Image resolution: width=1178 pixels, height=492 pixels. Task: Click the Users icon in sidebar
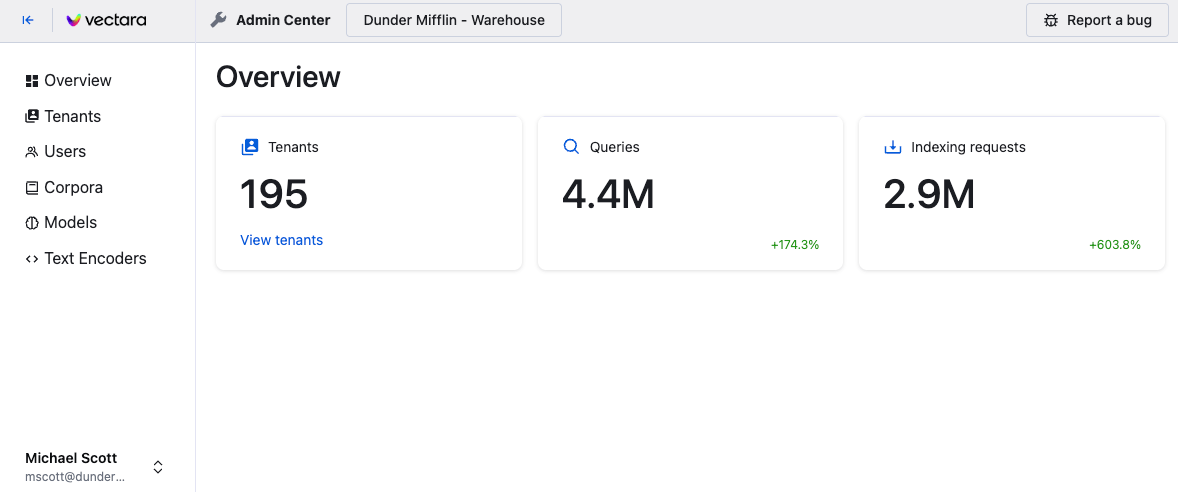click(32, 152)
